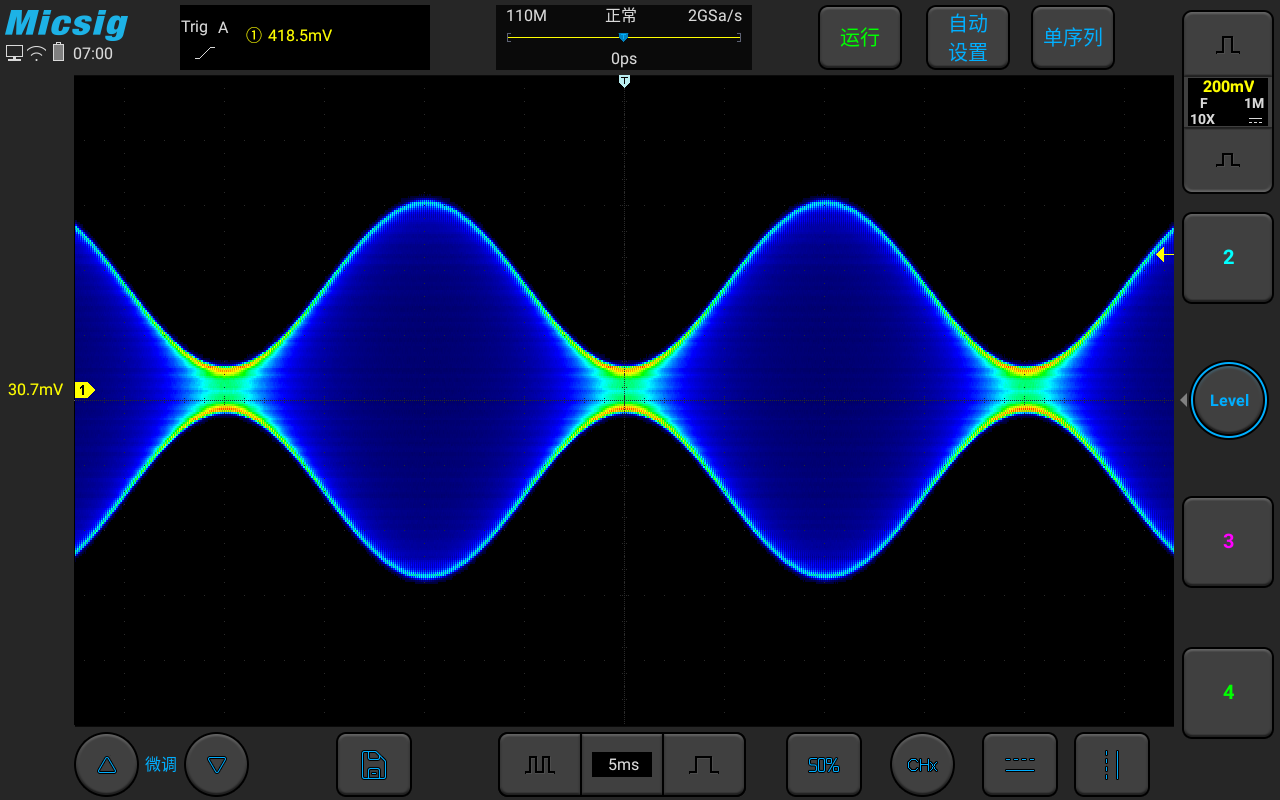
Task: Tap the Auto Set (自动设置) button
Action: tap(968, 38)
